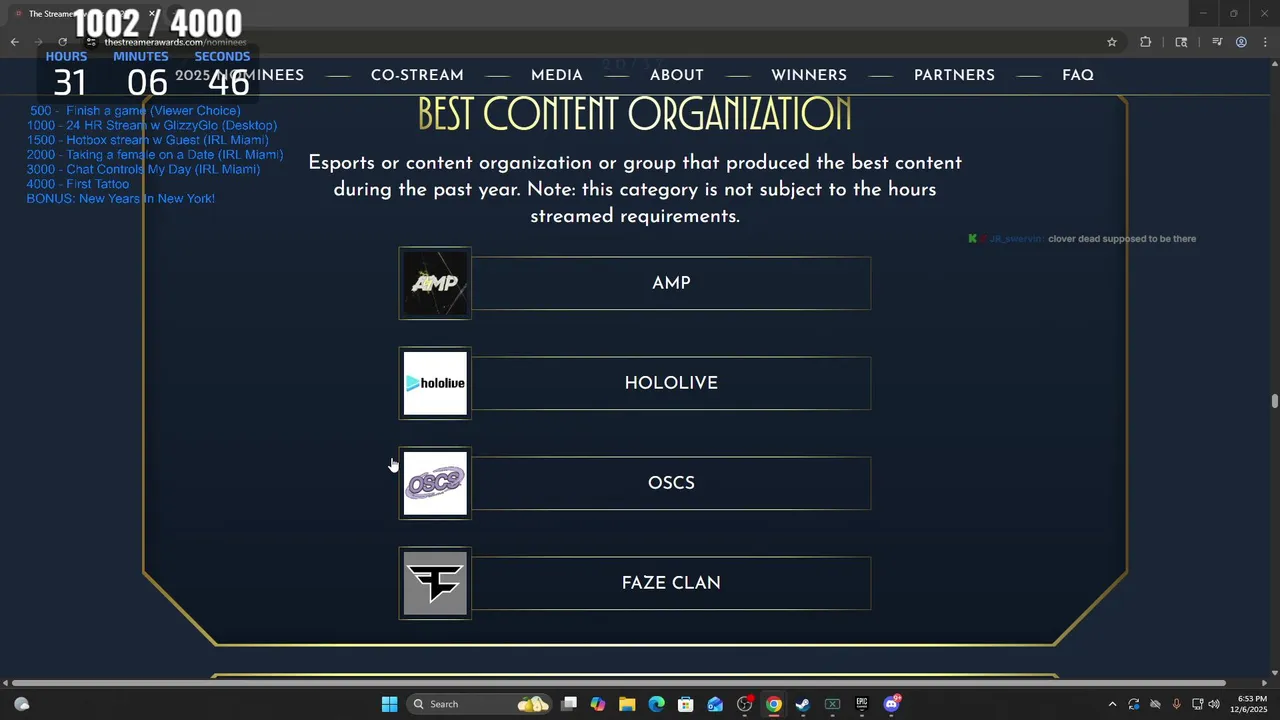Click the widgets icon at taskbar left

22,704
